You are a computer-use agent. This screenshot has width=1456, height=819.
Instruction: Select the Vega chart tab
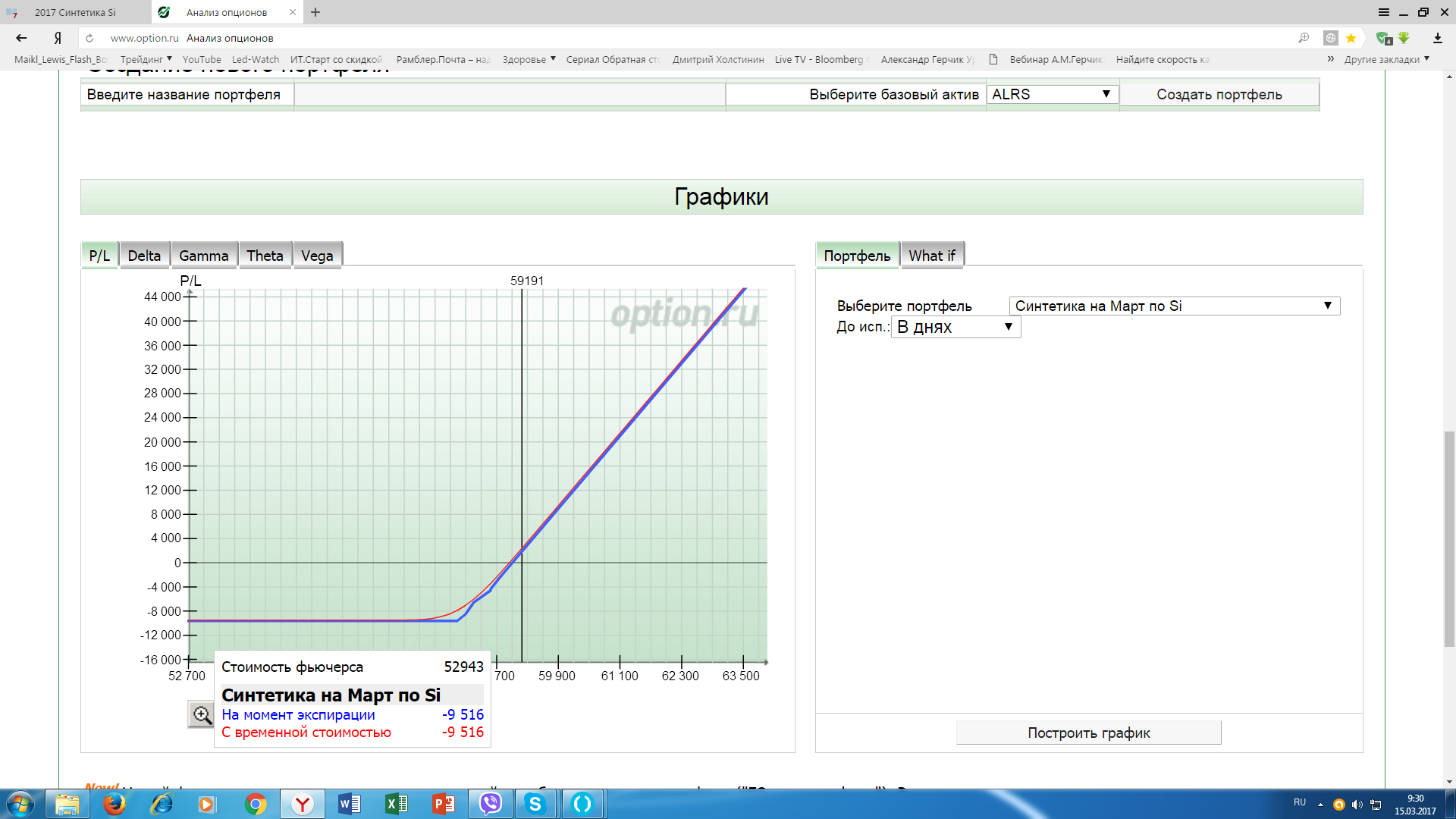click(317, 256)
